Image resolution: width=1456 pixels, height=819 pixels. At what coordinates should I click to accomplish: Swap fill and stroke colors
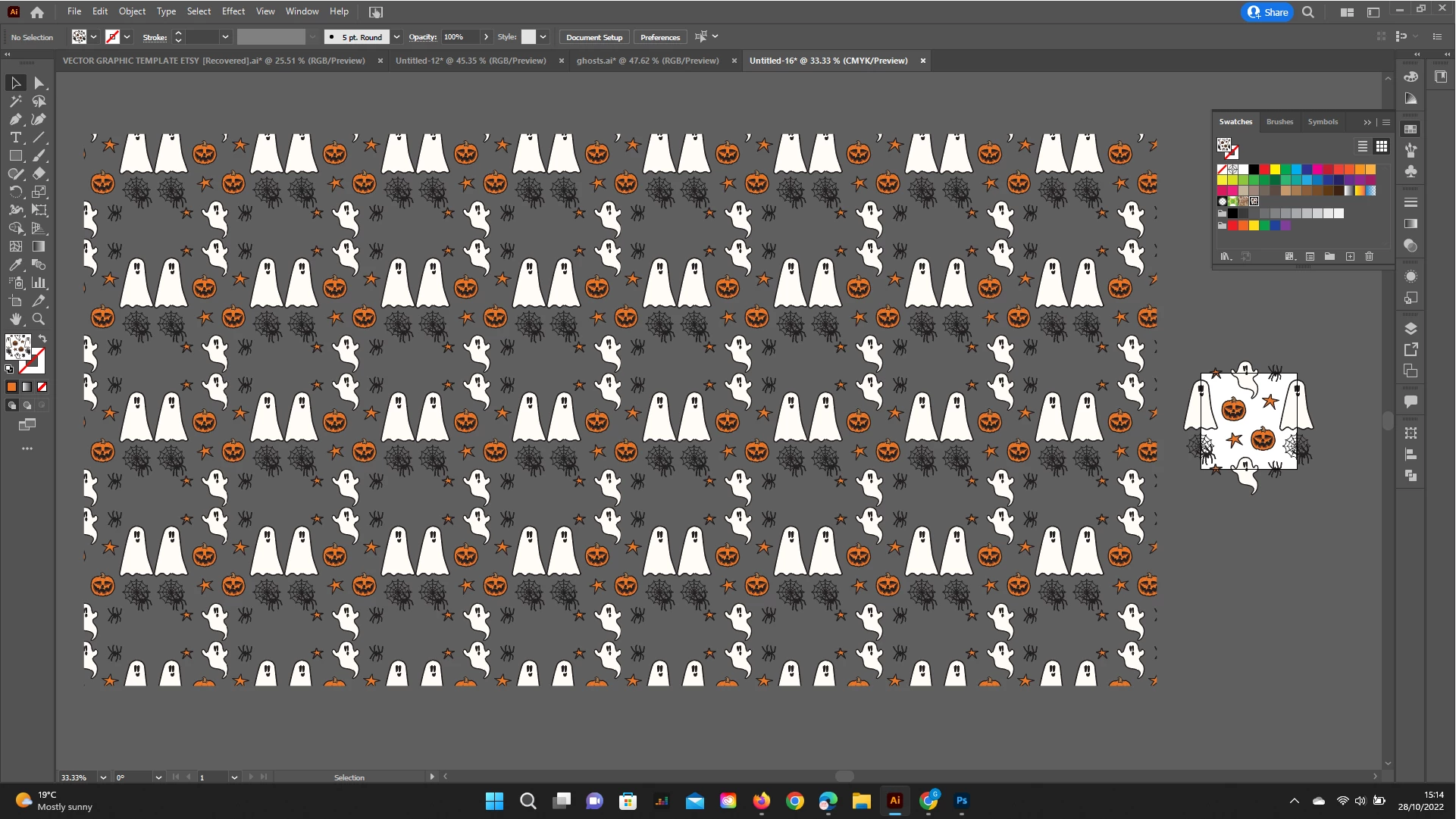tap(42, 339)
